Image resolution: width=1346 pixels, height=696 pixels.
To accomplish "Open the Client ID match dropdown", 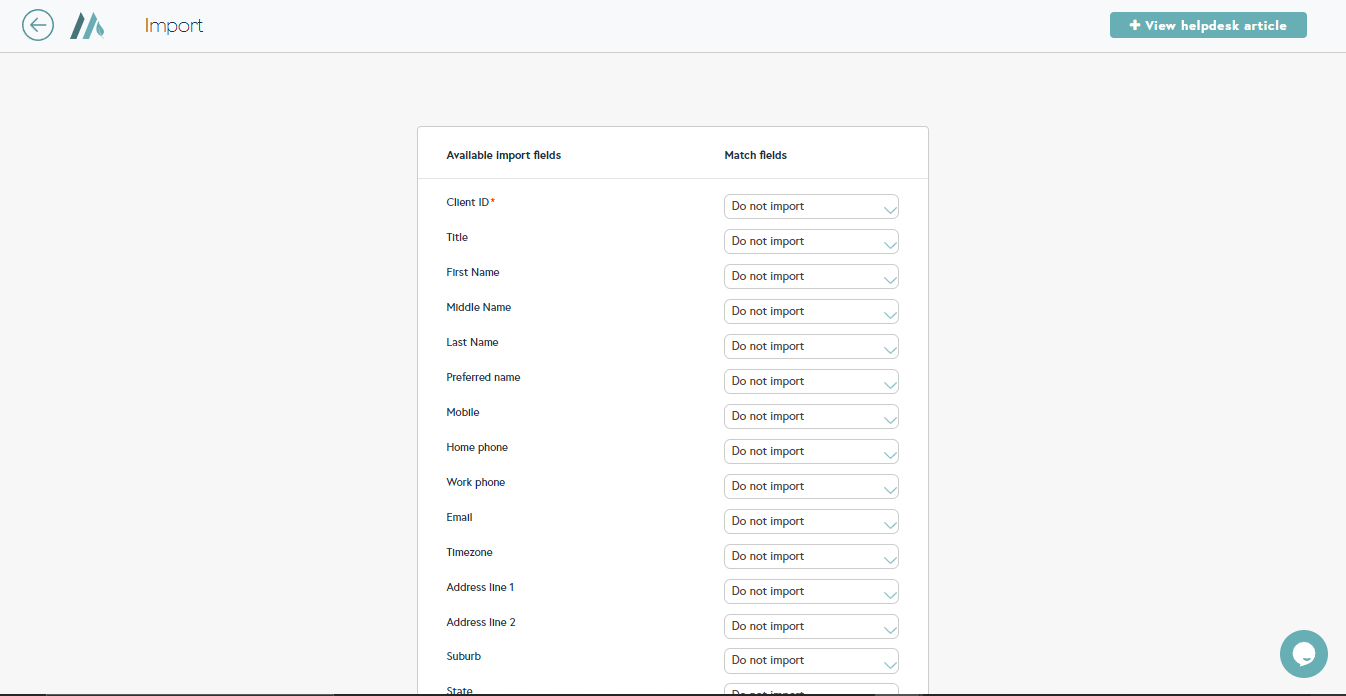I will (x=810, y=207).
